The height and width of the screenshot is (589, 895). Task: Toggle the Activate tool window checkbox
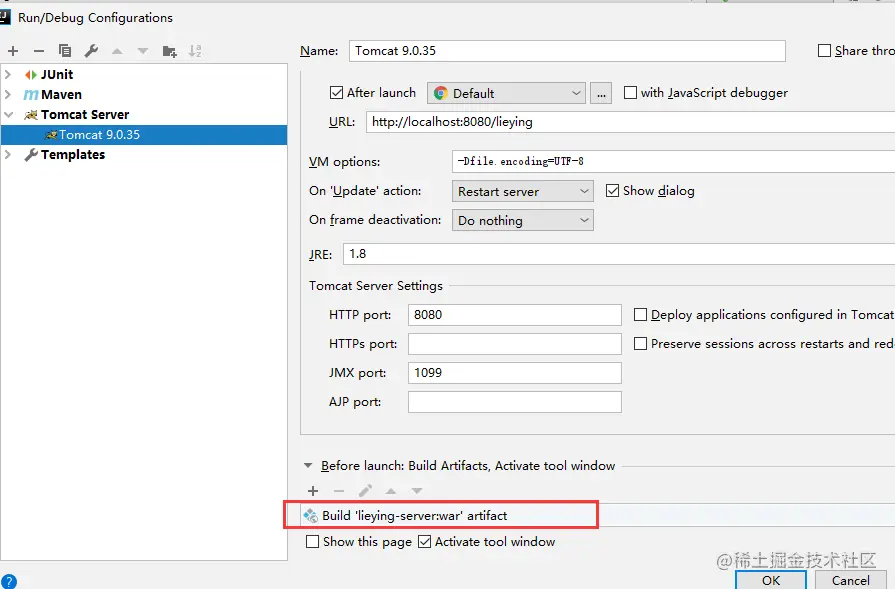[424, 542]
